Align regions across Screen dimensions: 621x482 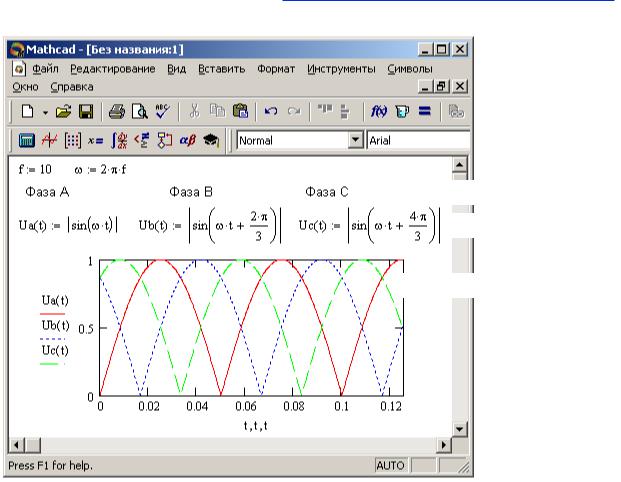(325, 109)
